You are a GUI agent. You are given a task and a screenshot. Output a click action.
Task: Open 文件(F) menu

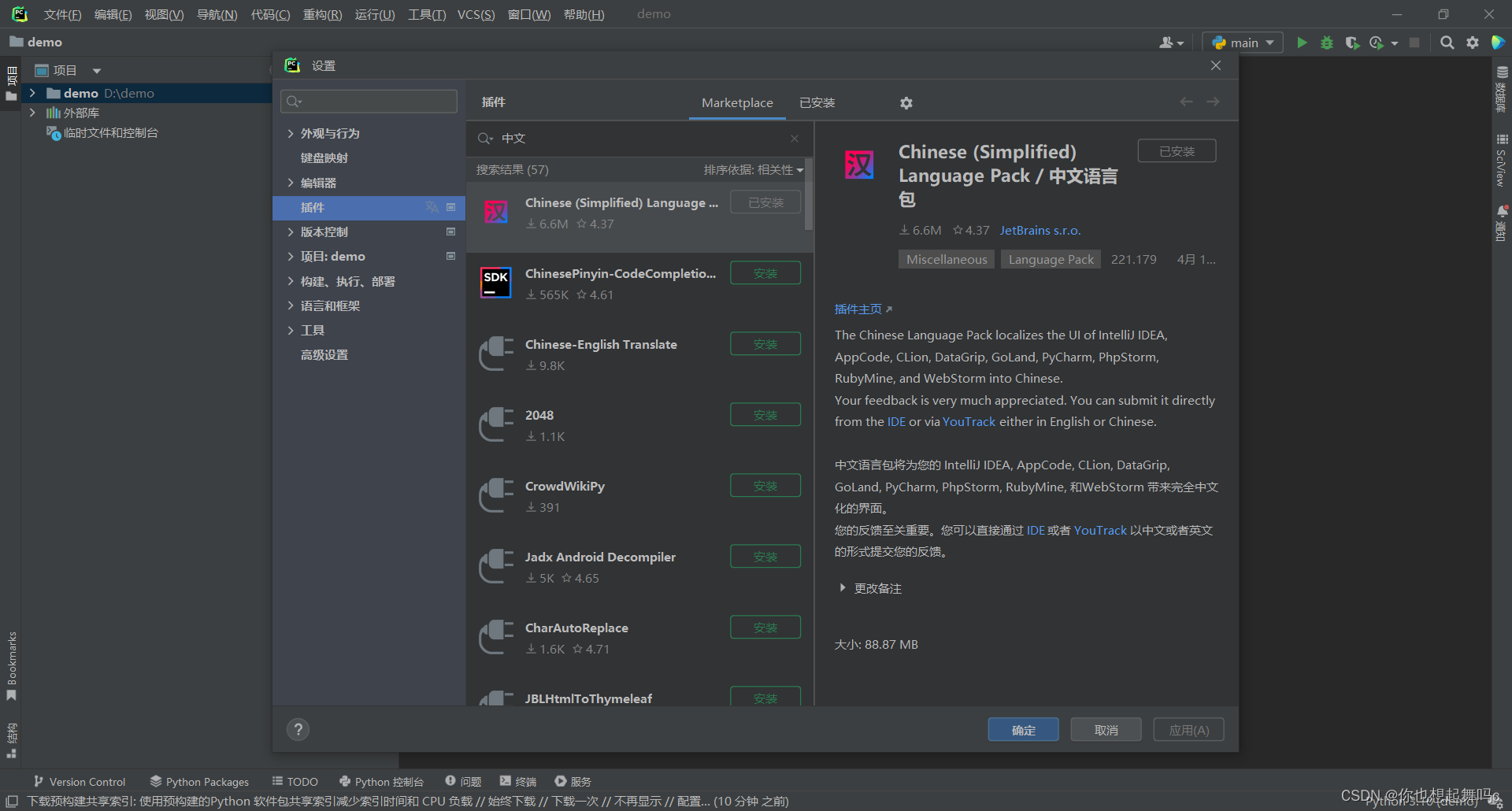click(x=62, y=14)
